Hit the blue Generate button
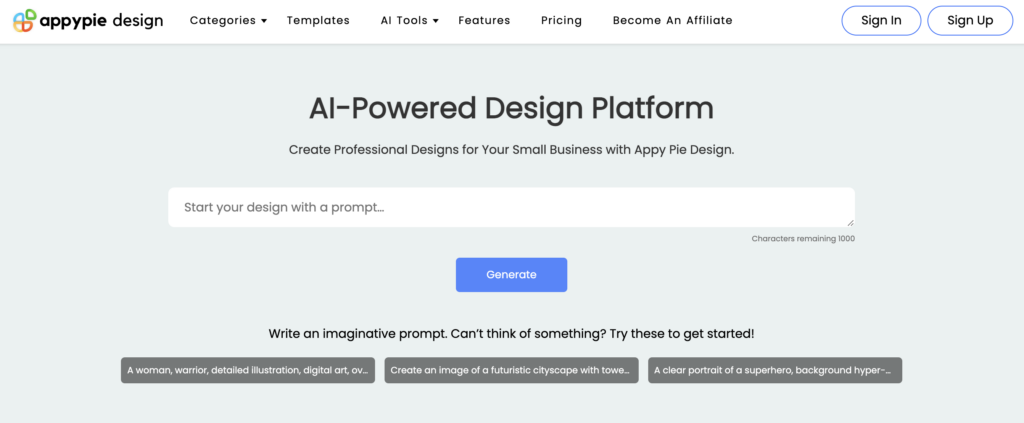1024x423 pixels. coord(511,275)
